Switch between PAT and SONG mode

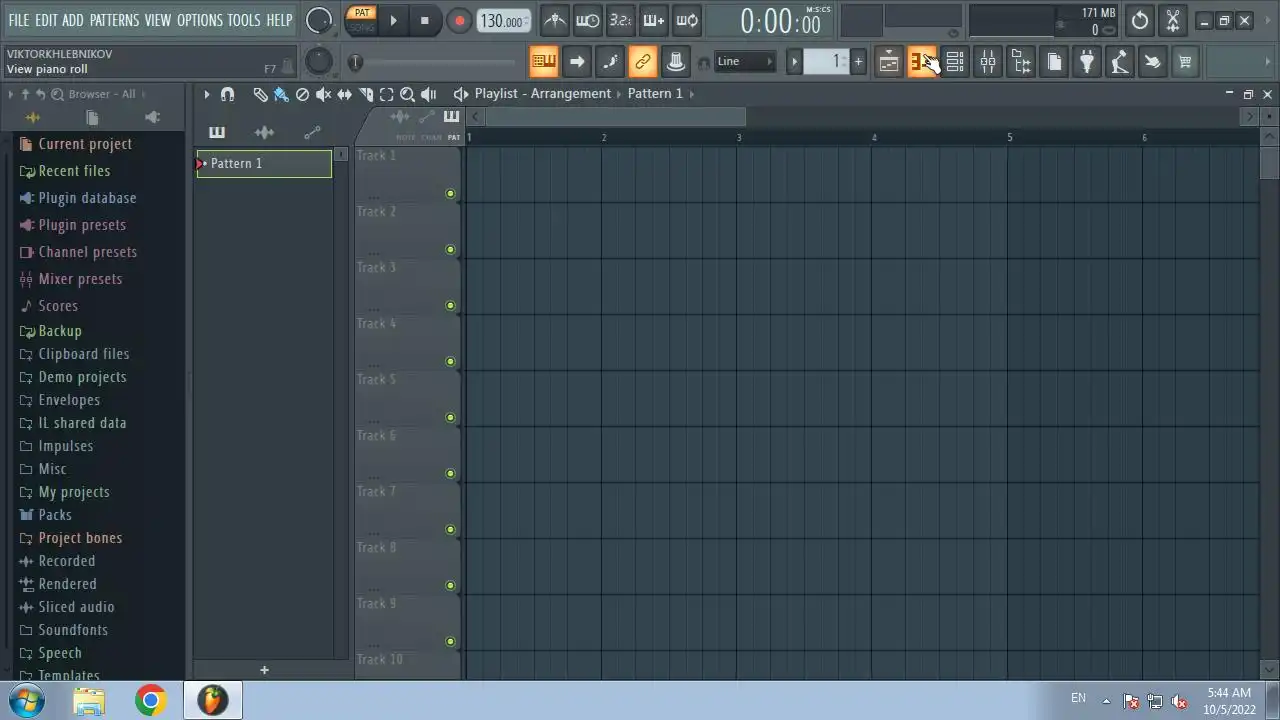[362, 20]
